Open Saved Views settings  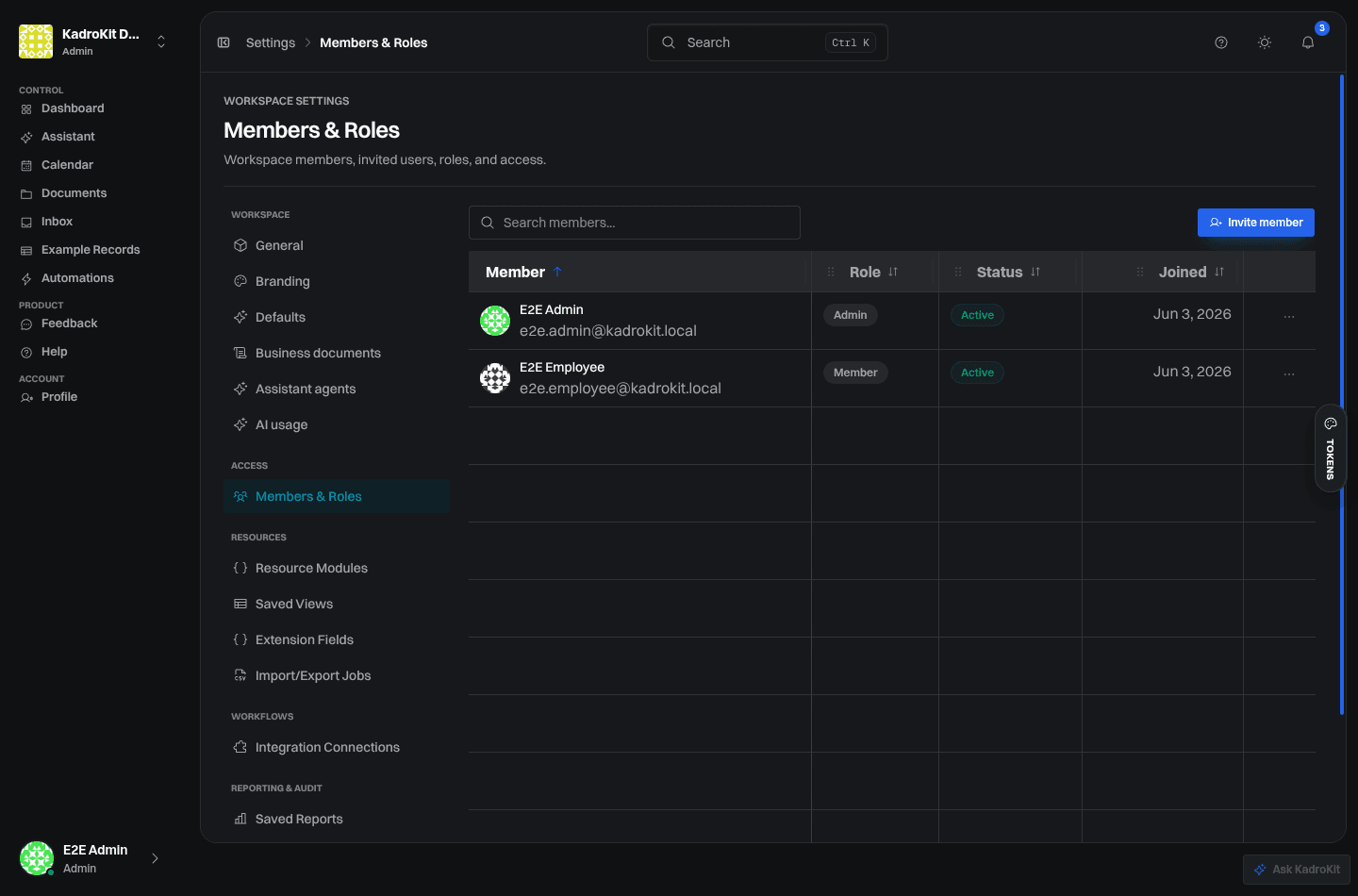point(337,604)
